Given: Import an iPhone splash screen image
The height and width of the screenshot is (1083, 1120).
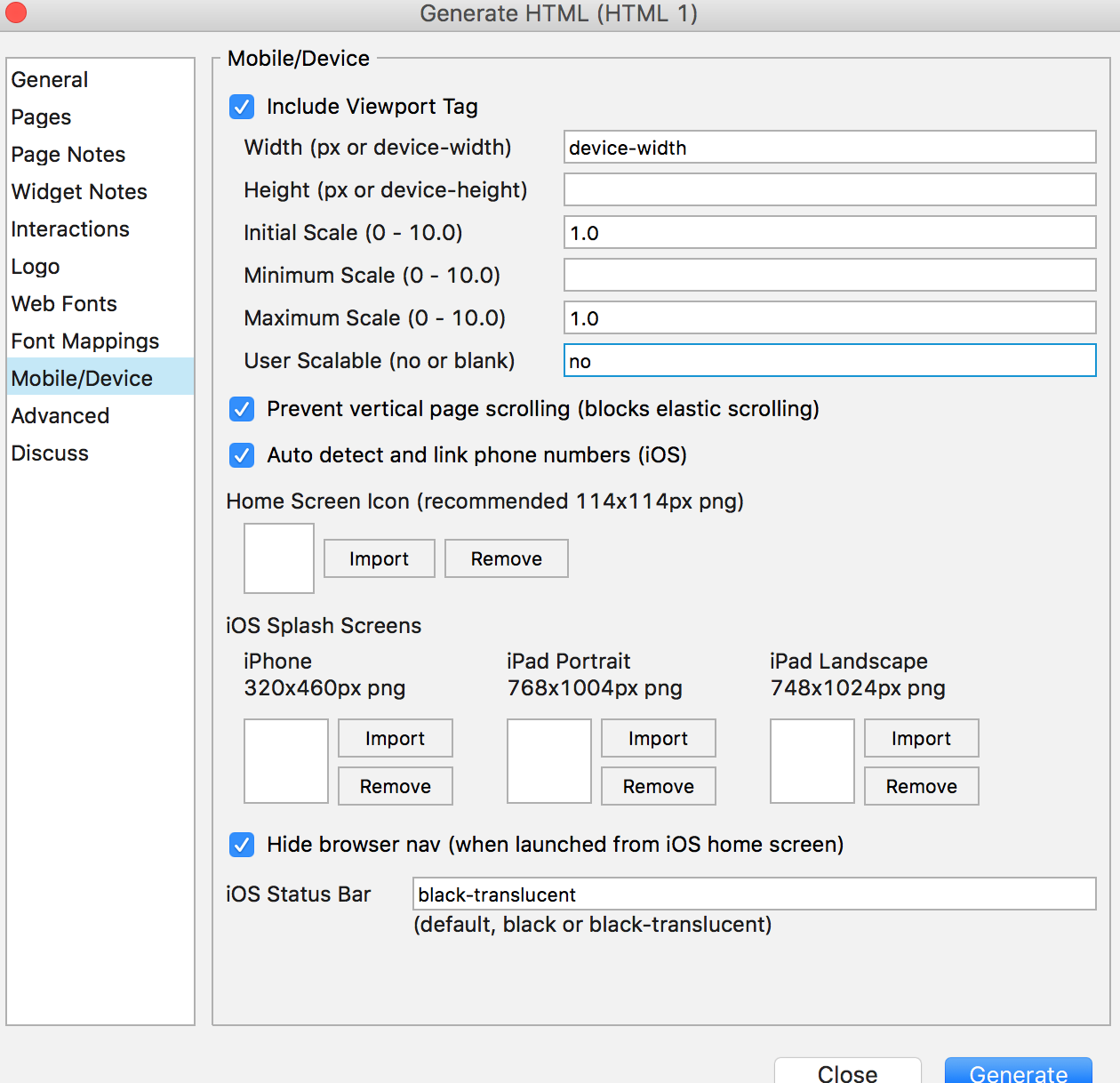Looking at the screenshot, I should tap(395, 738).
